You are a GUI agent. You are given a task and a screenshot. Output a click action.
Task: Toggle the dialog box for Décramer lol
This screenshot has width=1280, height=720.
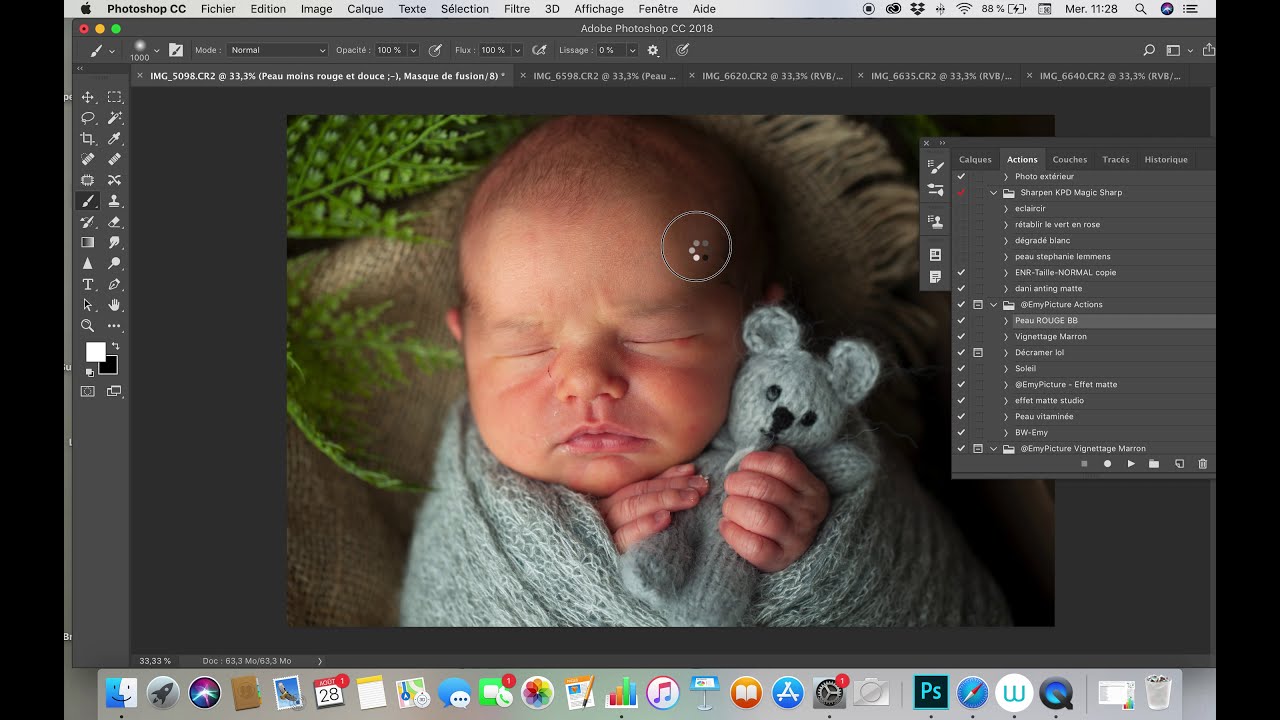tap(978, 352)
